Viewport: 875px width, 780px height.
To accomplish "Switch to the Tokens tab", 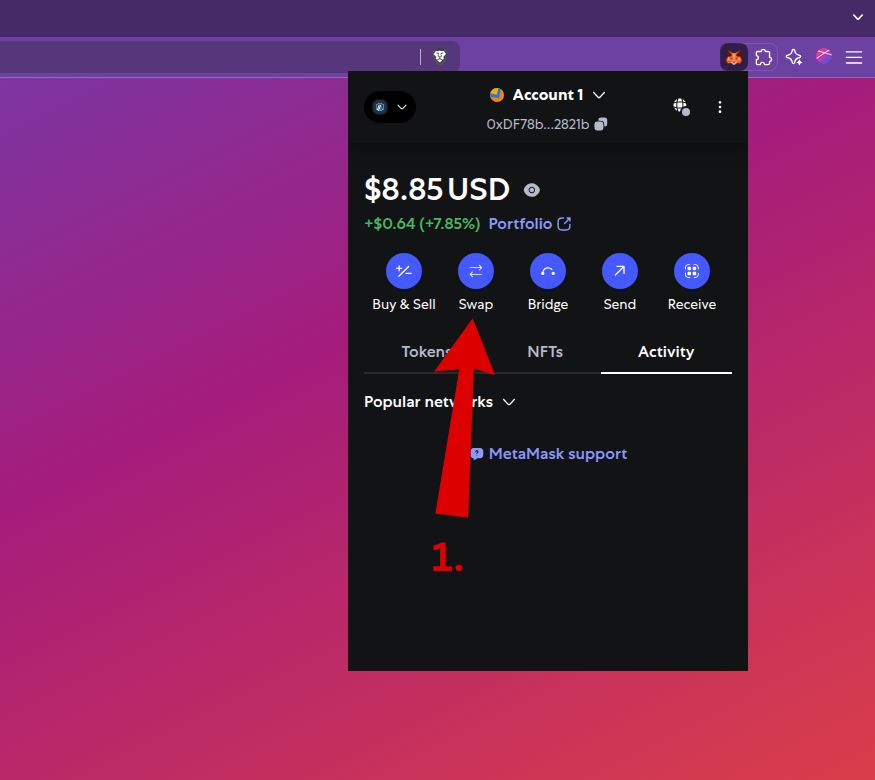I will (426, 352).
